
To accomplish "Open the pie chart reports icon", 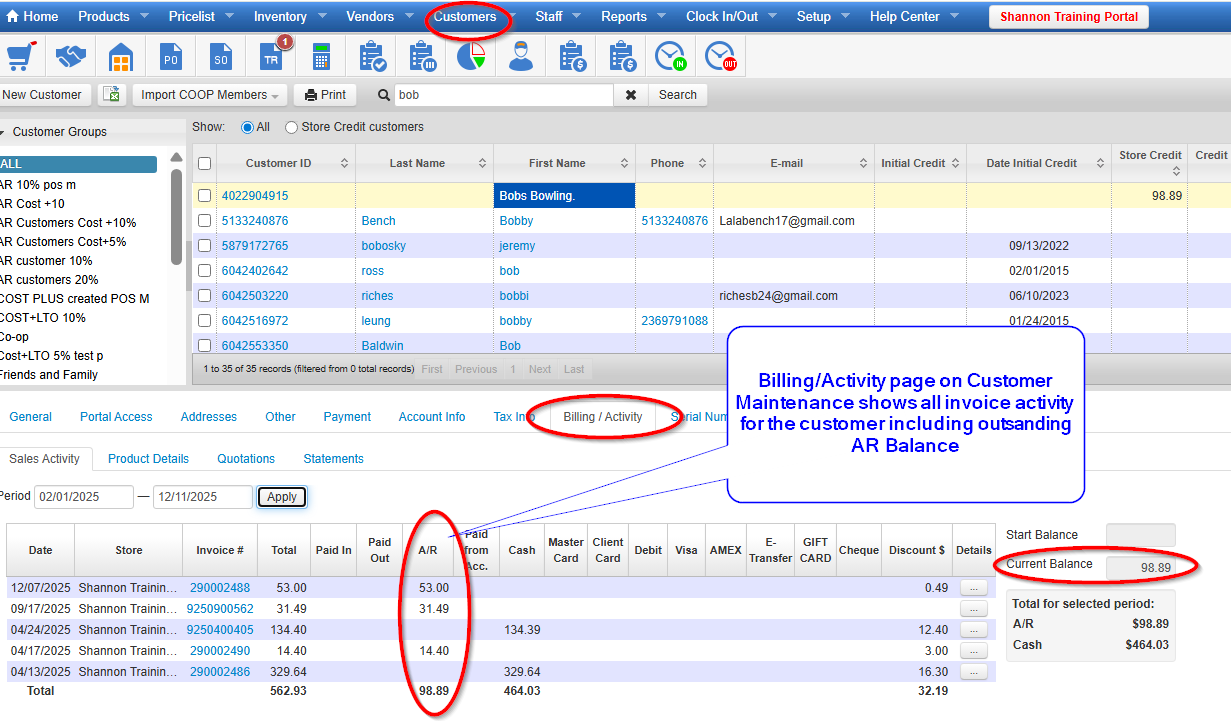I will click(471, 57).
